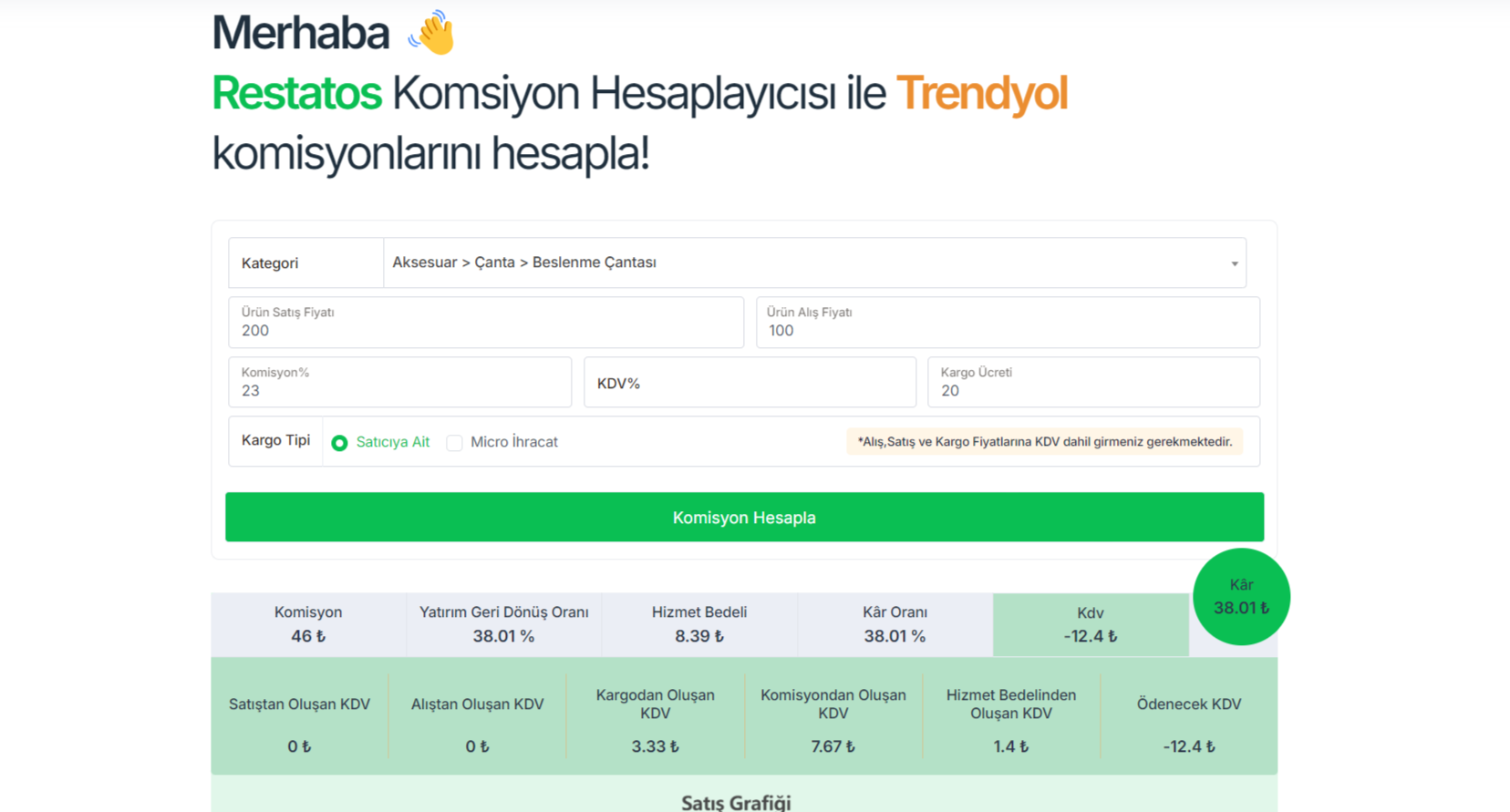Select the Kdv -12.4 ₺ highlighted cell
This screenshot has width=1510, height=812.
(1091, 624)
